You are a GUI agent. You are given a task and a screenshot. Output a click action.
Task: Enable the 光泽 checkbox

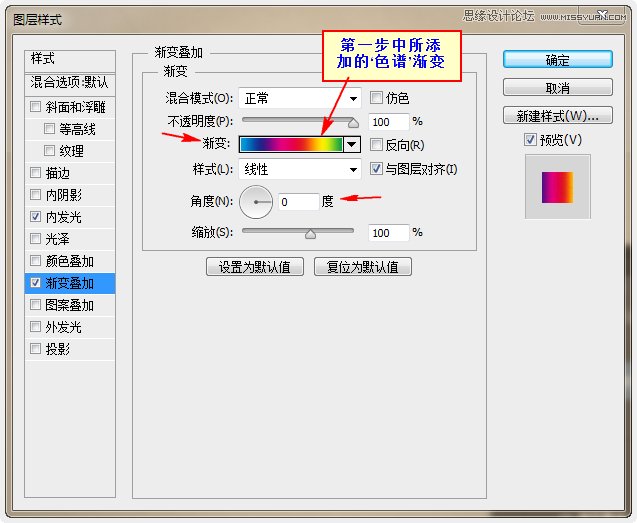(x=35, y=239)
